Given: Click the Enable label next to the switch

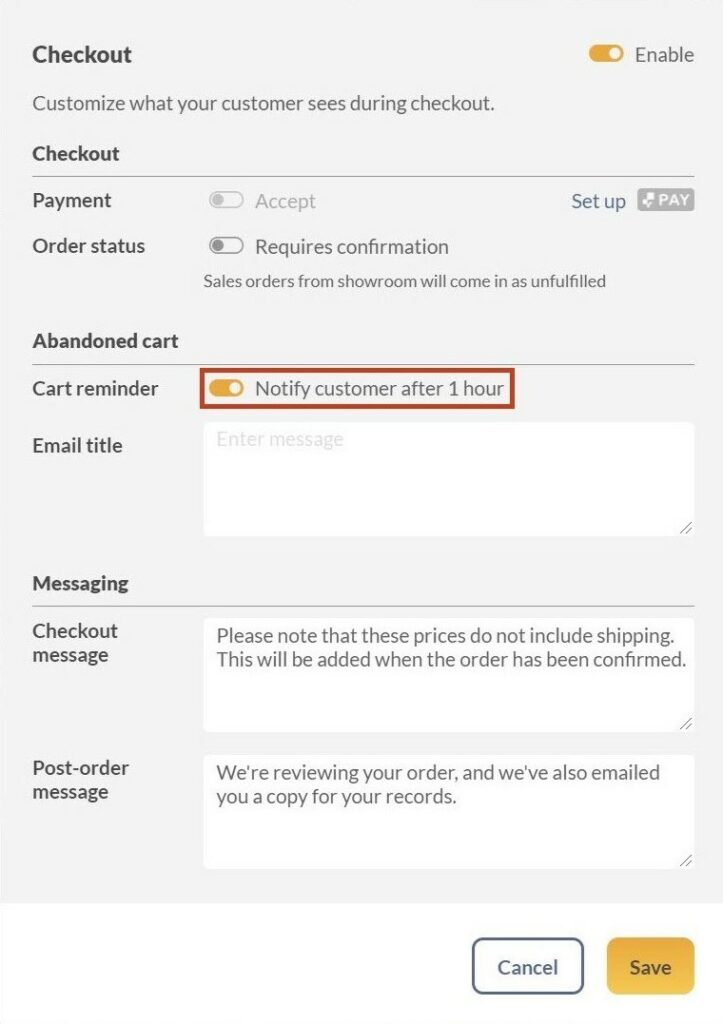Looking at the screenshot, I should point(664,55).
